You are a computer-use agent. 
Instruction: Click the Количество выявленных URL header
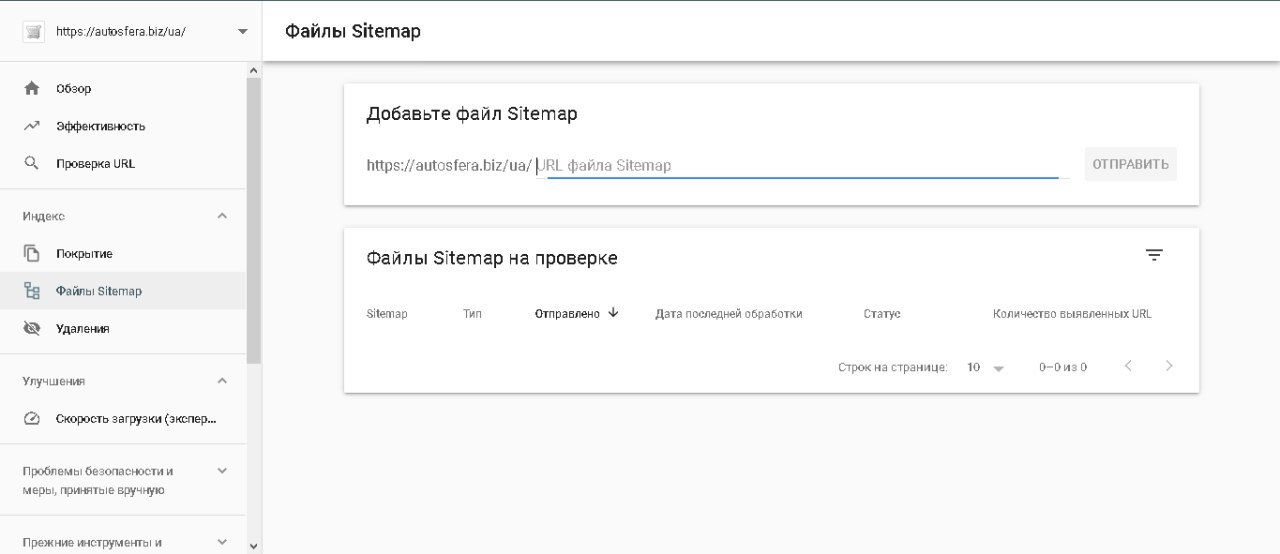(1072, 313)
